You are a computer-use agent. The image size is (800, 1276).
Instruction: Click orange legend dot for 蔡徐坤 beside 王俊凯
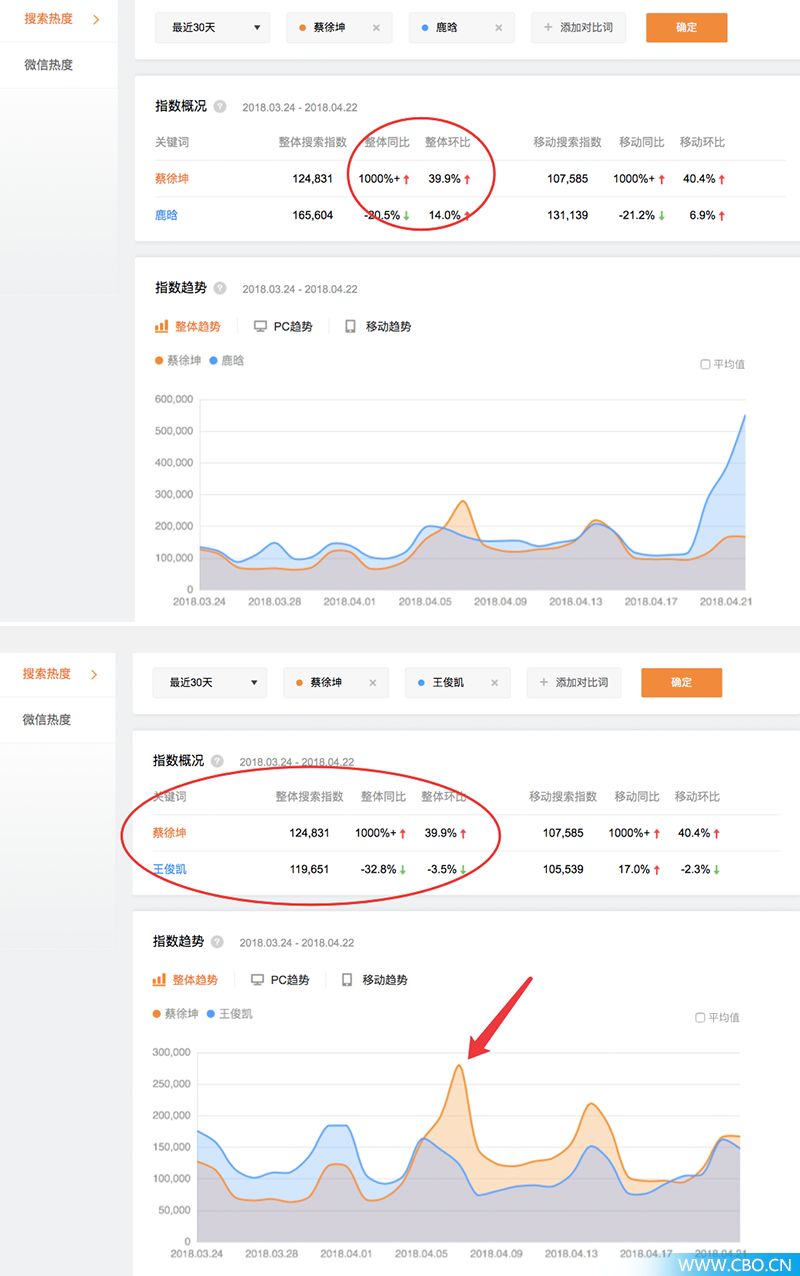click(157, 1014)
